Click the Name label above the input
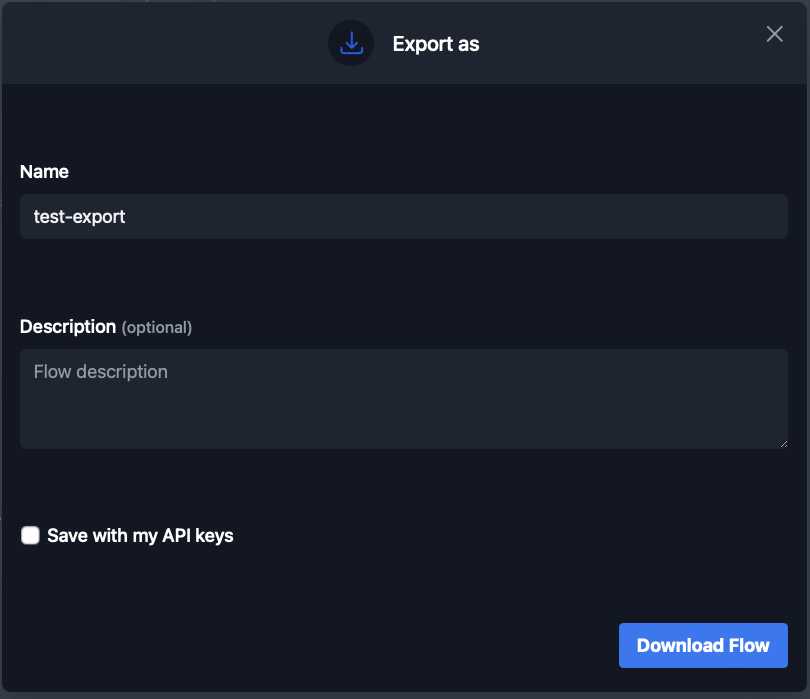The height and width of the screenshot is (699, 810). [44, 171]
